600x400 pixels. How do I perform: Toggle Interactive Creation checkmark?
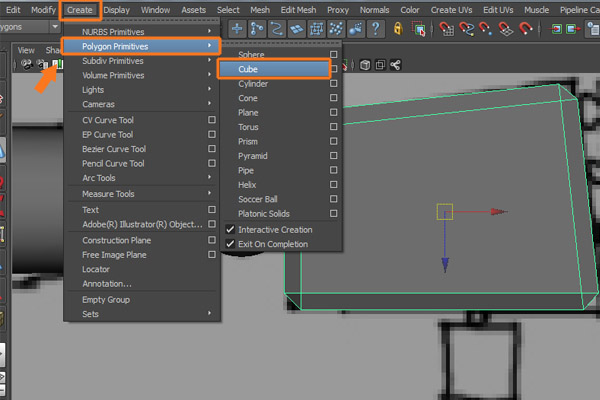(229, 229)
